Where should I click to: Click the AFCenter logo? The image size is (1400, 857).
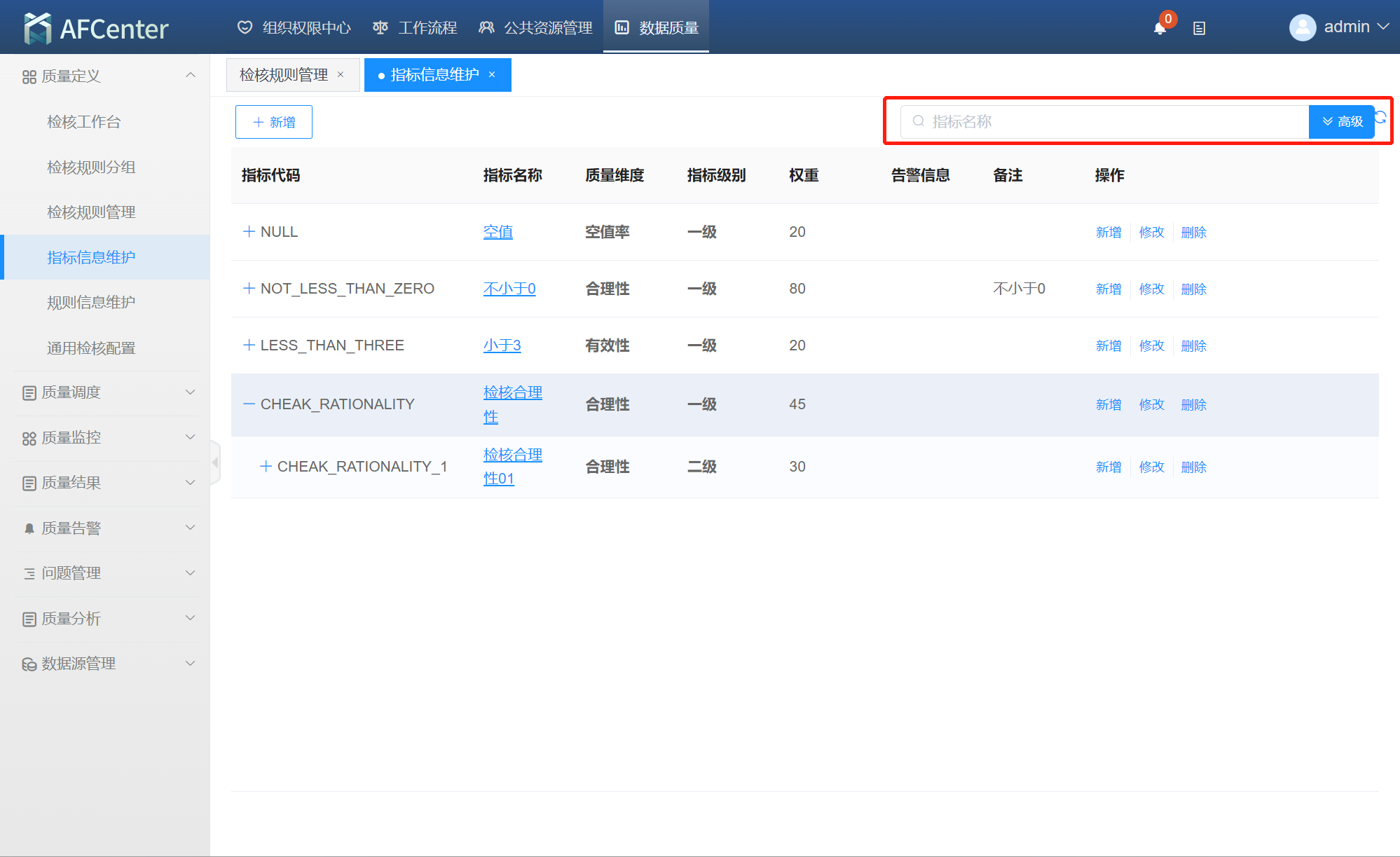[96, 28]
